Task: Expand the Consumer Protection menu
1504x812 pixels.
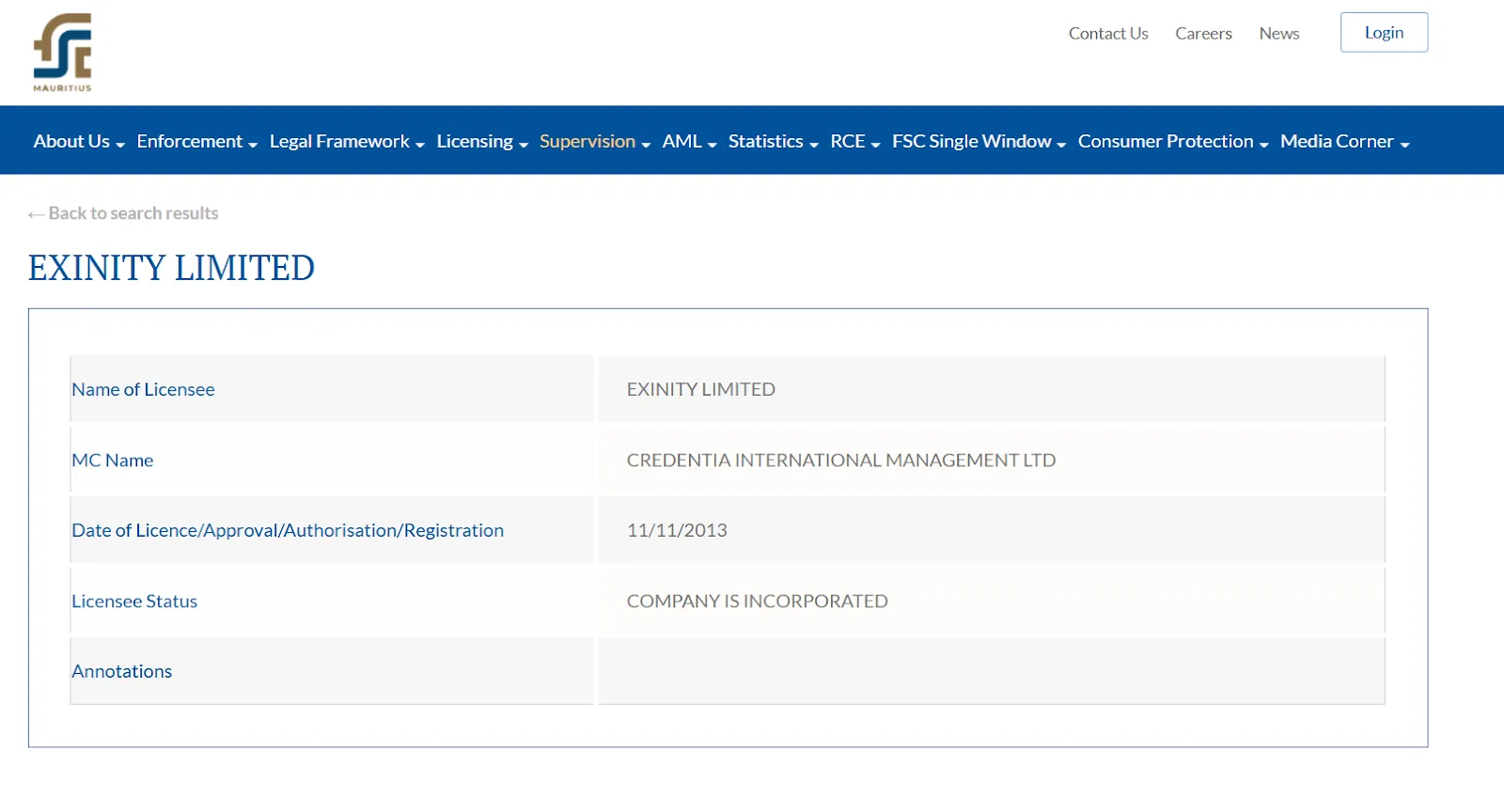Action: point(1173,141)
